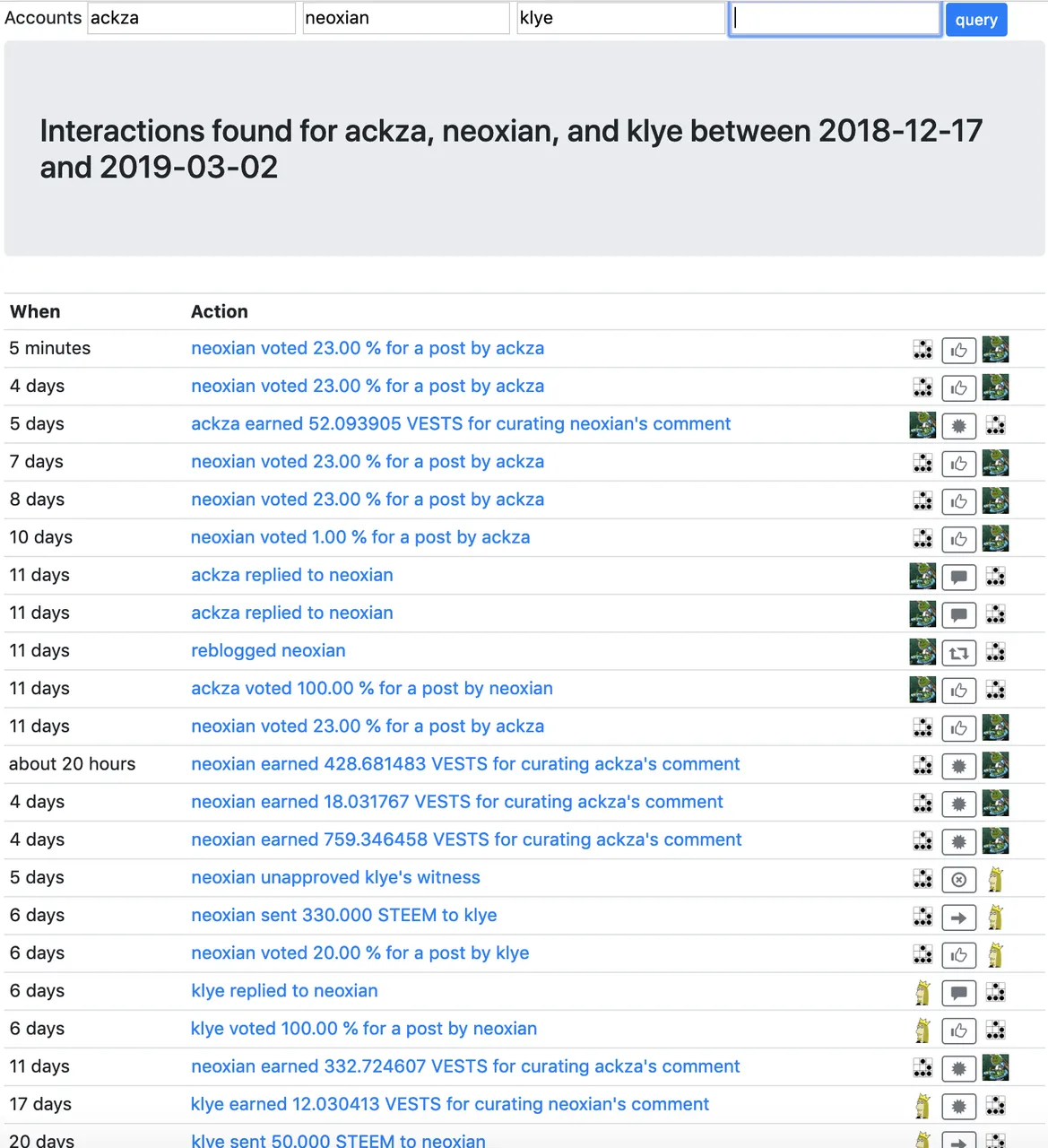Select the neoxian account input field
This screenshot has height=1148, width=1048.
pyautogui.click(x=406, y=19)
